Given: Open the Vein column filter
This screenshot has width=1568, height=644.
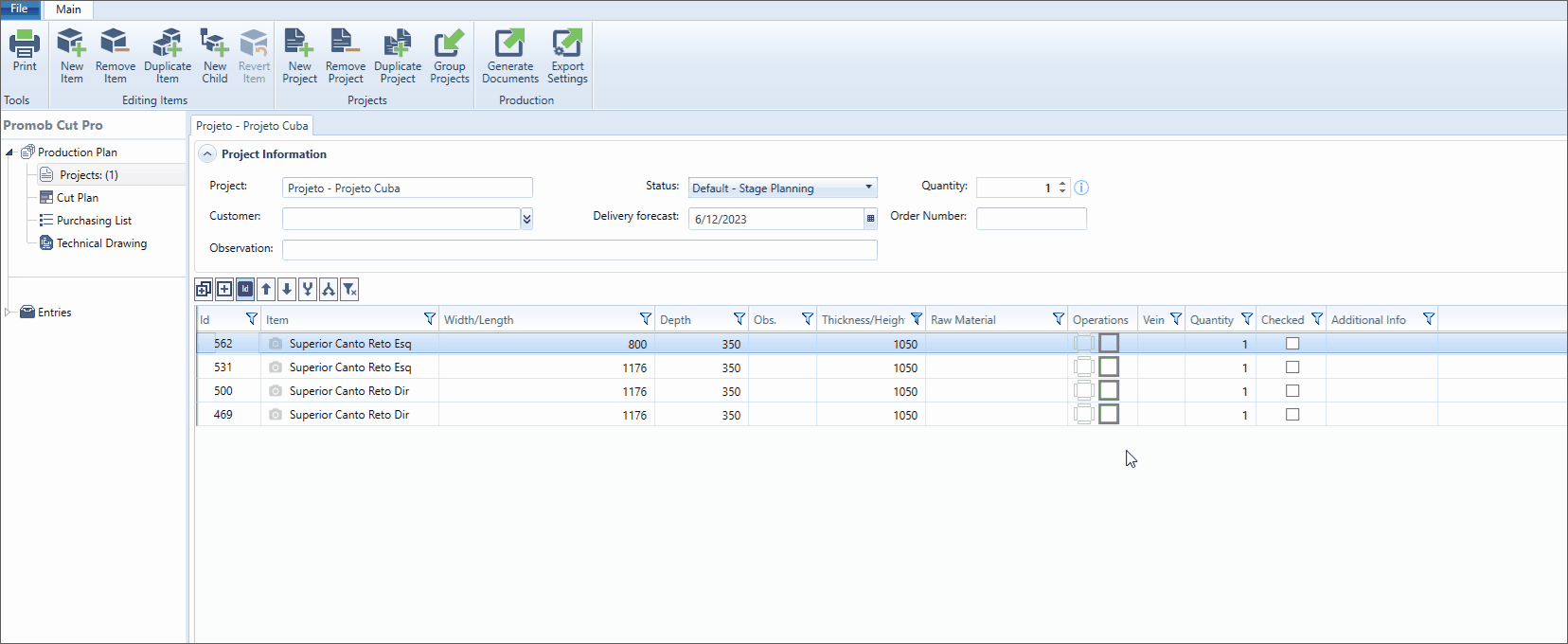Looking at the screenshot, I should [1175, 319].
